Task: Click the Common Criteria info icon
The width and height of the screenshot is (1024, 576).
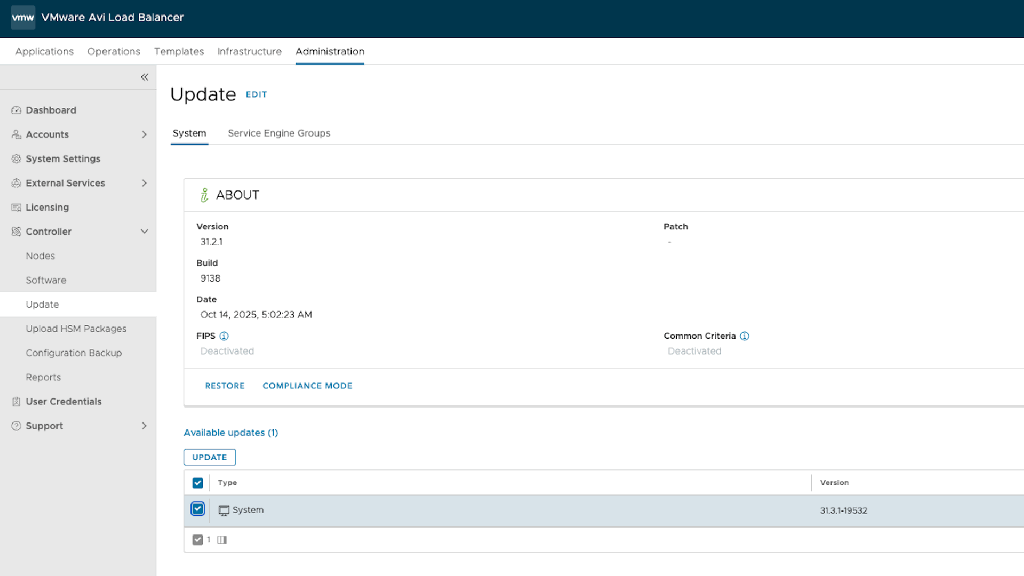Action: point(745,336)
